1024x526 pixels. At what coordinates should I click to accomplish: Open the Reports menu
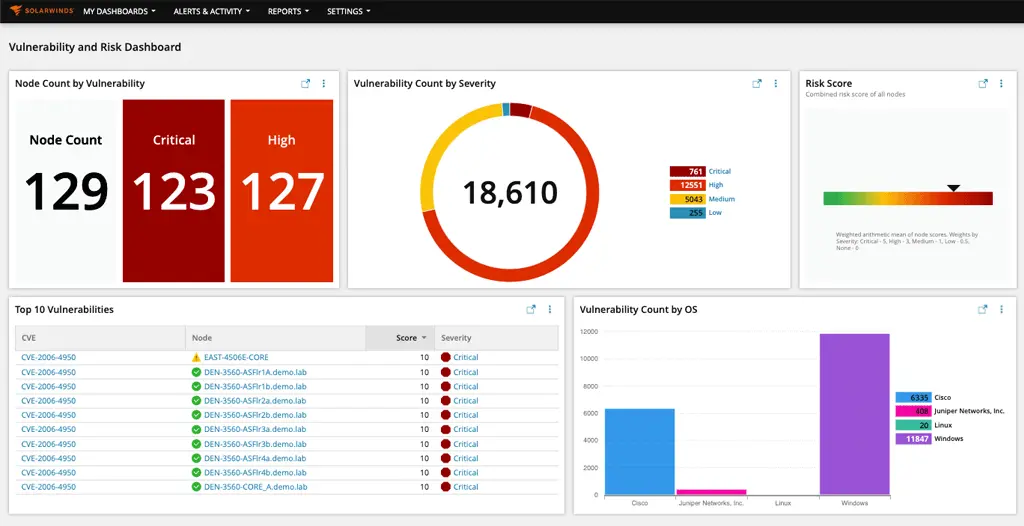[288, 11]
